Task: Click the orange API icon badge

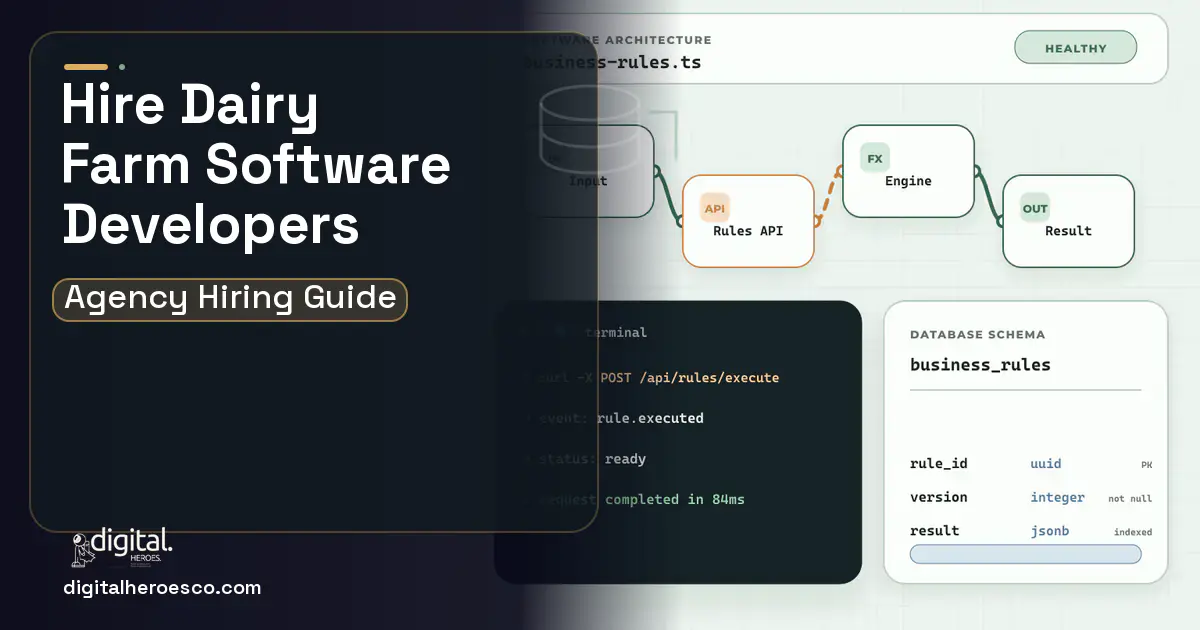Action: tap(714, 208)
